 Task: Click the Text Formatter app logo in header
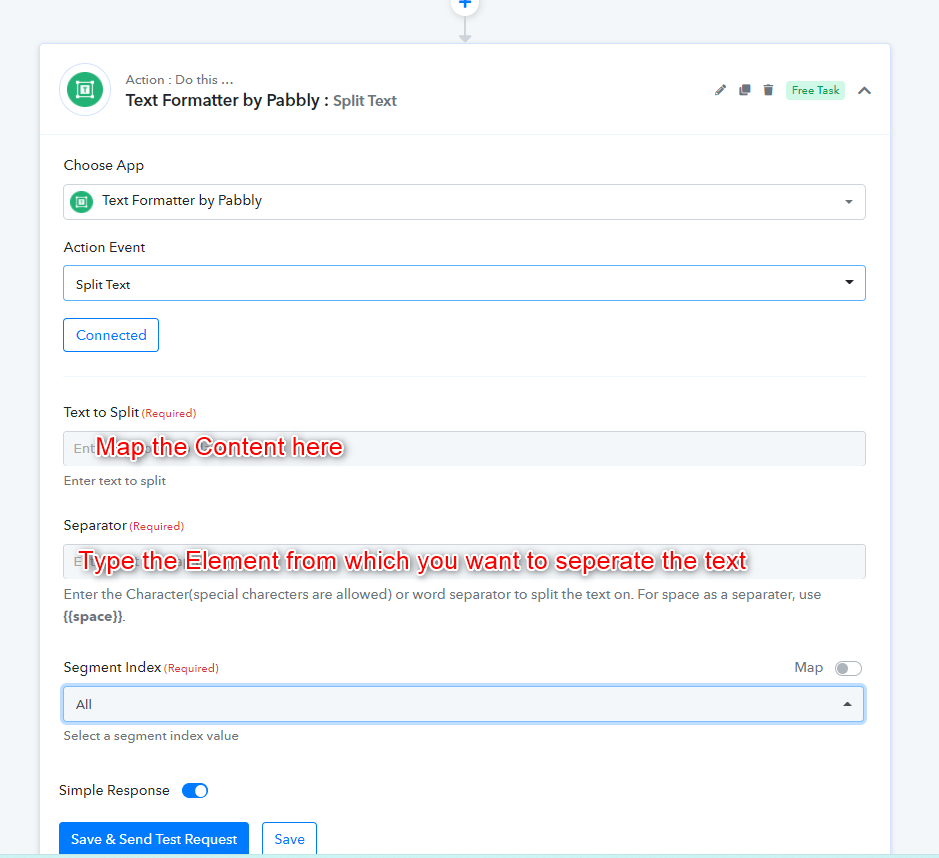[85, 89]
